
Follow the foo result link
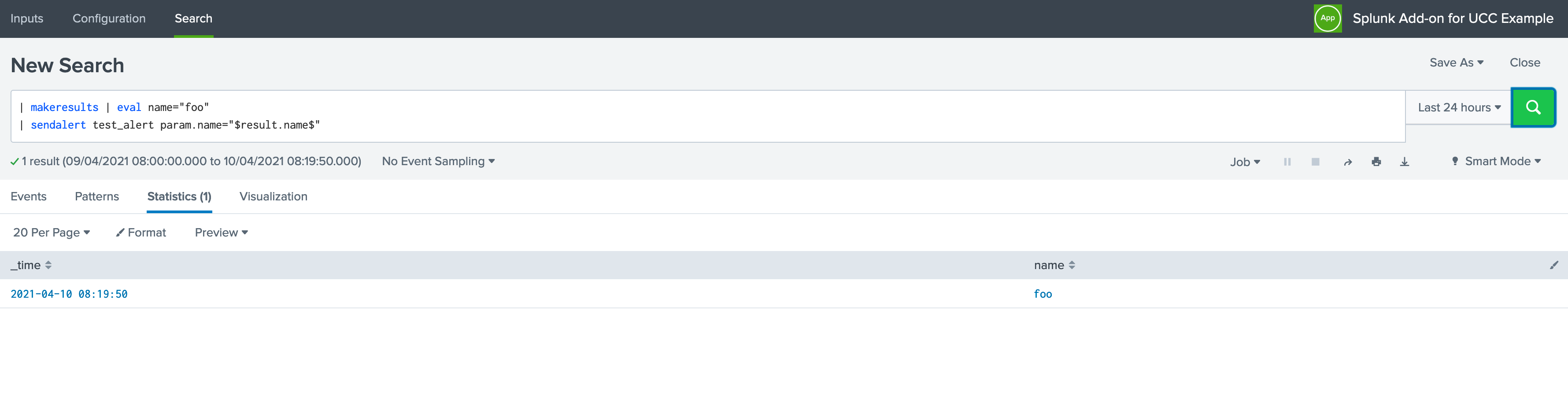pos(1043,294)
